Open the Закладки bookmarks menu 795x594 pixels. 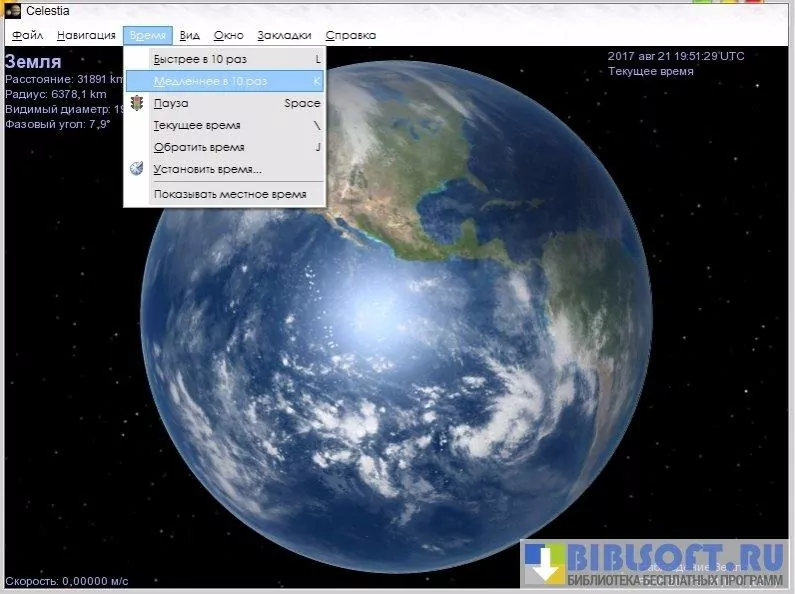[x=284, y=35]
